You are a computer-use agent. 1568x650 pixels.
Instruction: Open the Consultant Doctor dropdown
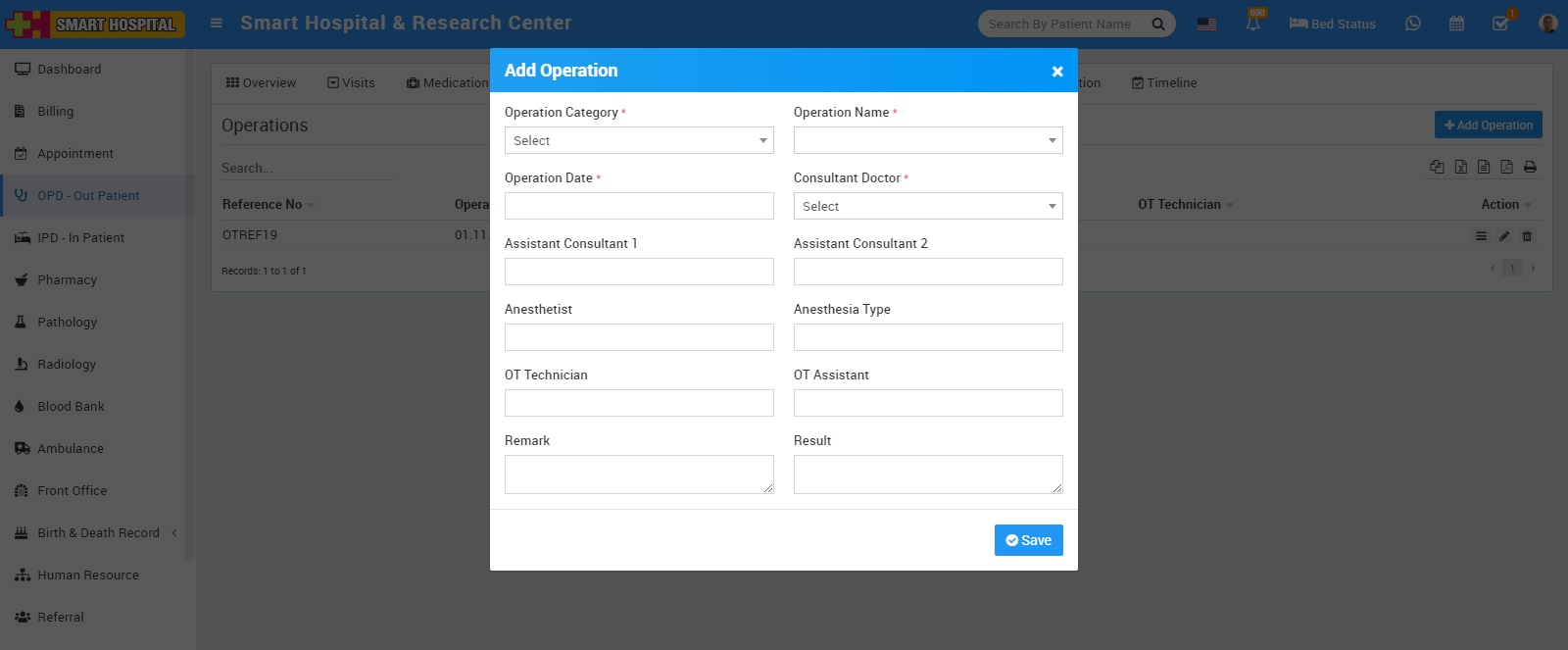coord(928,206)
